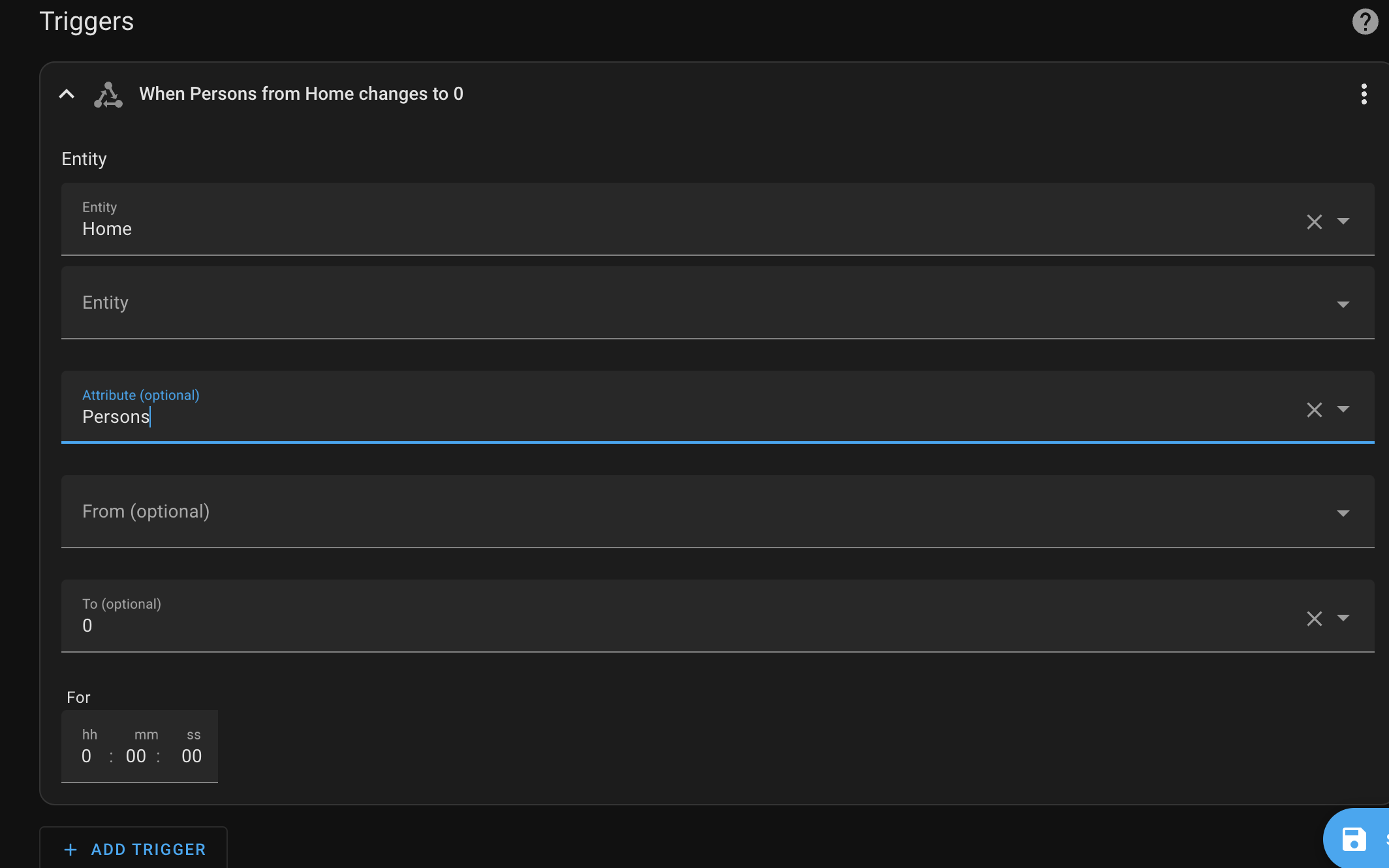Screen dimensions: 1389x868
Task: Click the floating save button
Action: coord(1355,839)
